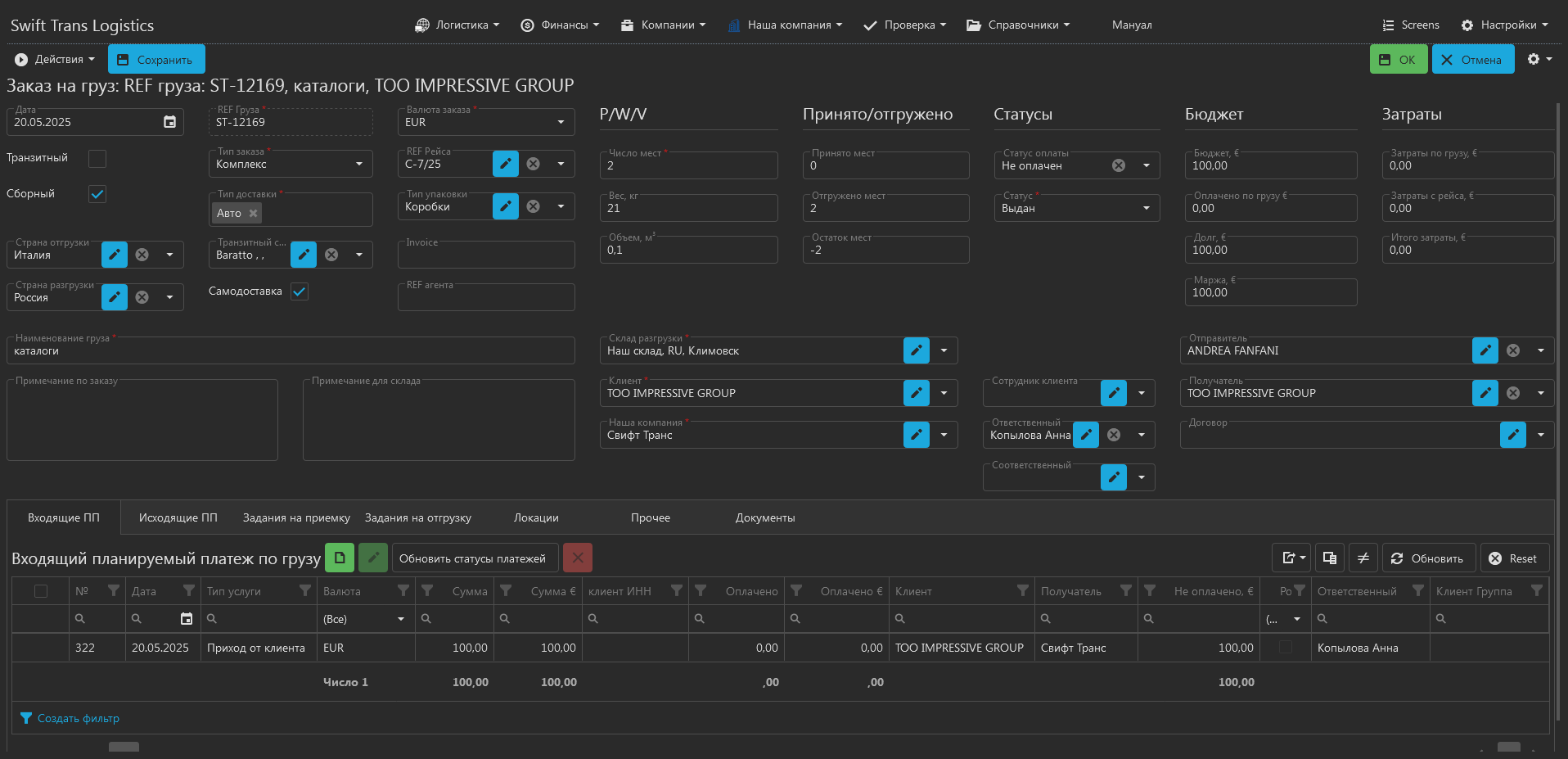Edit the Клиент TOO IMPRESSIVE GROUP record
1568x759 pixels.
pos(917,393)
